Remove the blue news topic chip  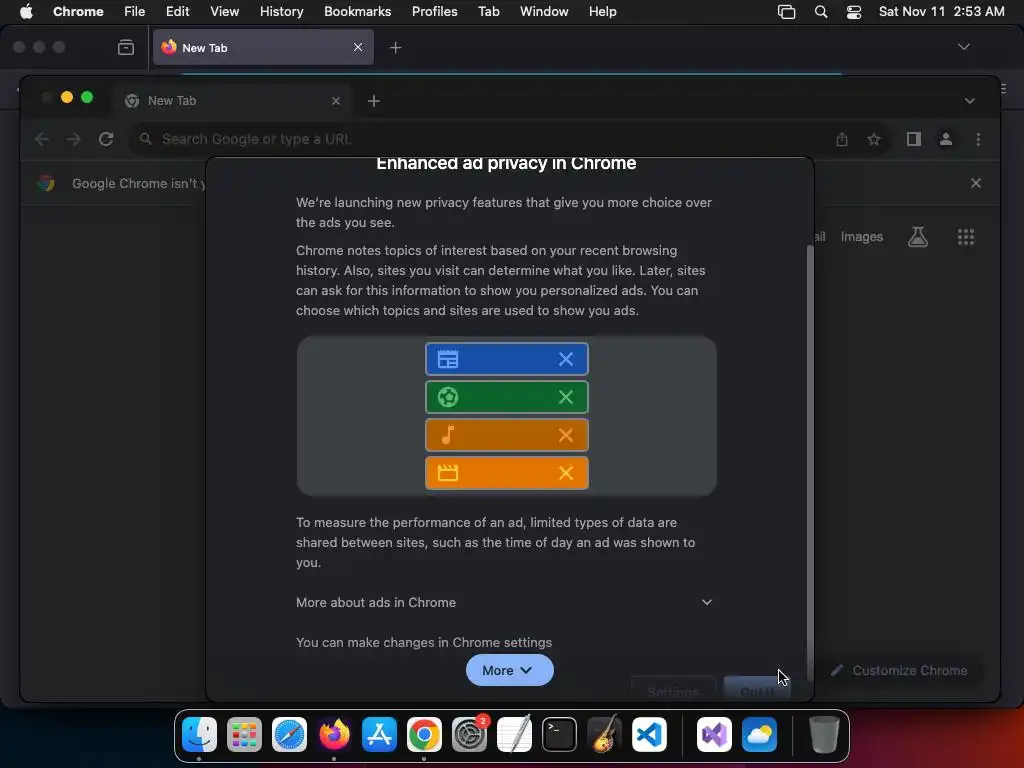tap(566, 359)
